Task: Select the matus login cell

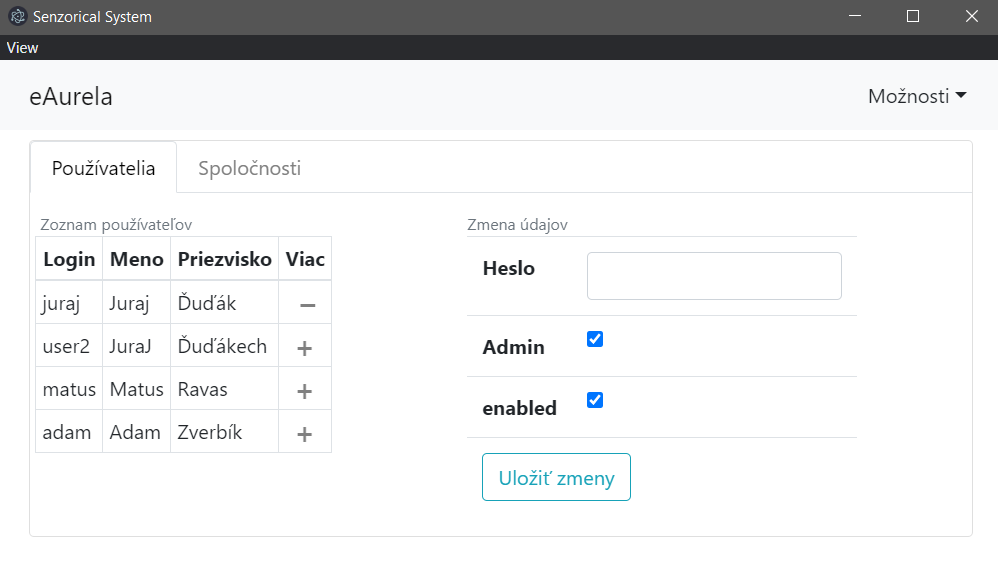Action: pyautogui.click(x=69, y=389)
